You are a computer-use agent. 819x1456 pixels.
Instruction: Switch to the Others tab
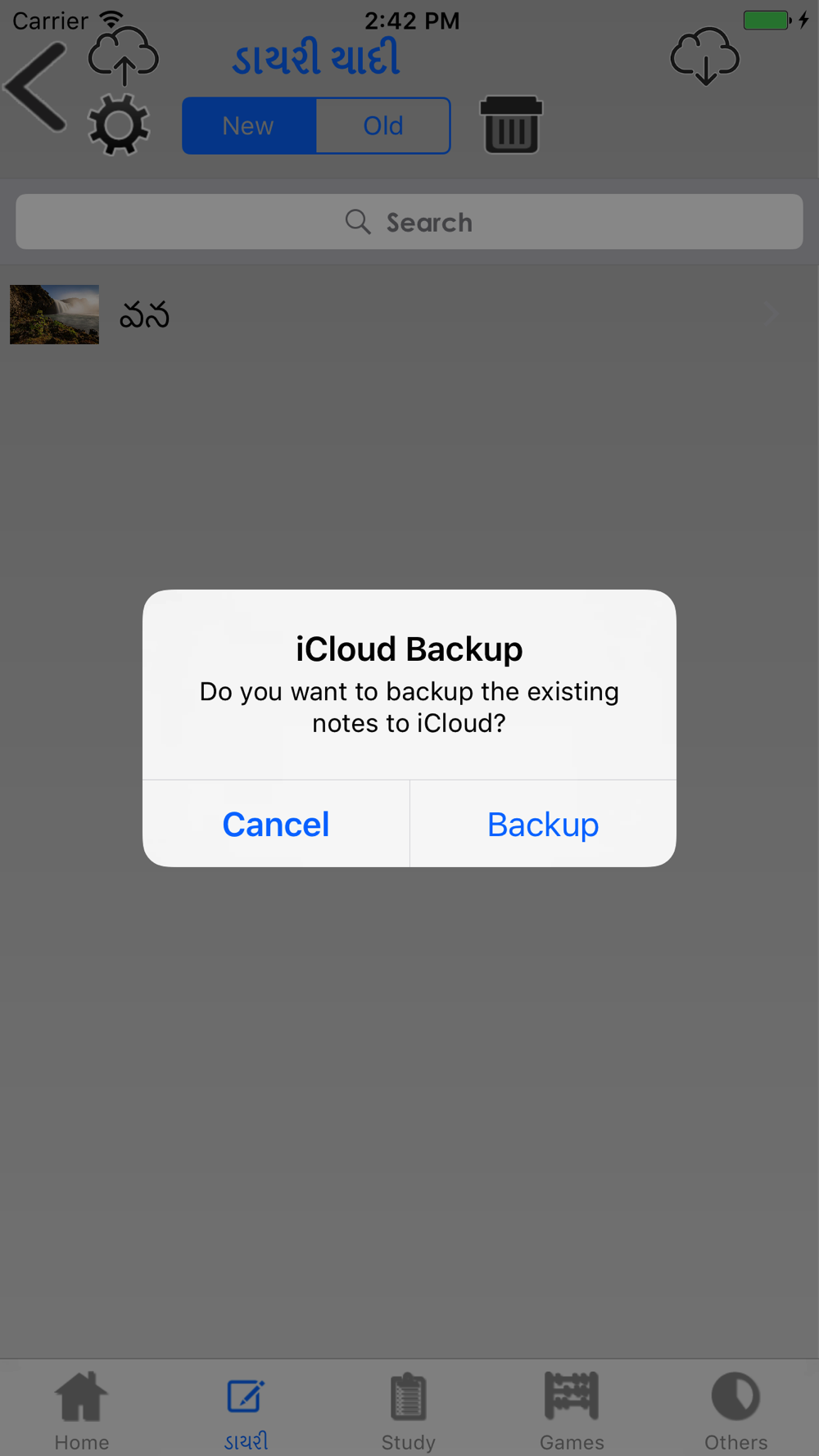point(735,1410)
